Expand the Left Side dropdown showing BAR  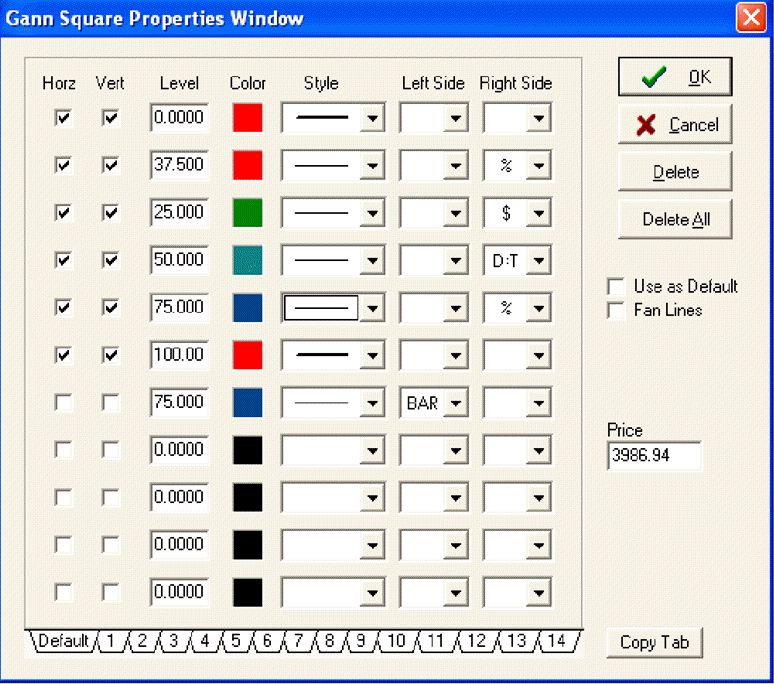click(x=456, y=403)
